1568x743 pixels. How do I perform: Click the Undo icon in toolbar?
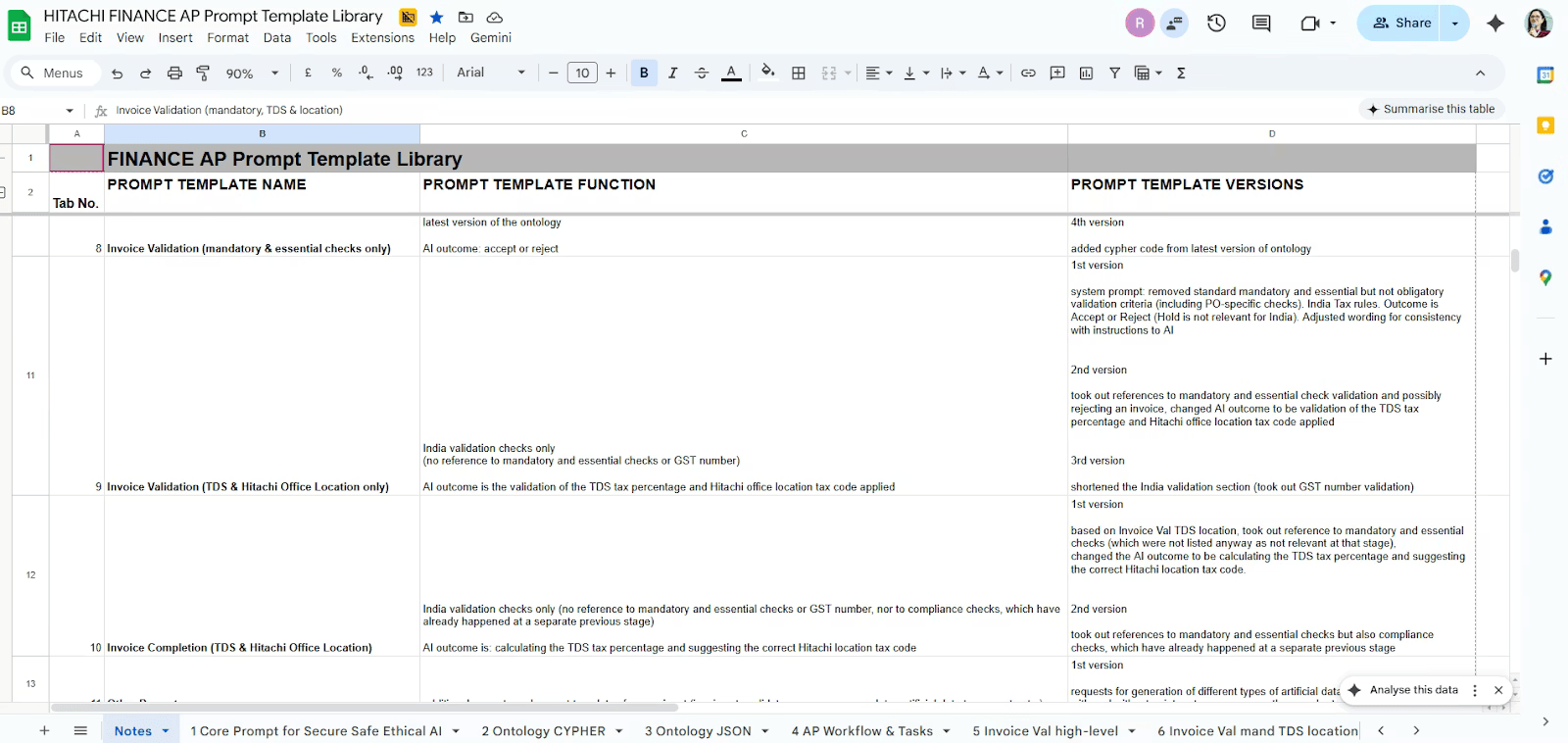point(118,74)
